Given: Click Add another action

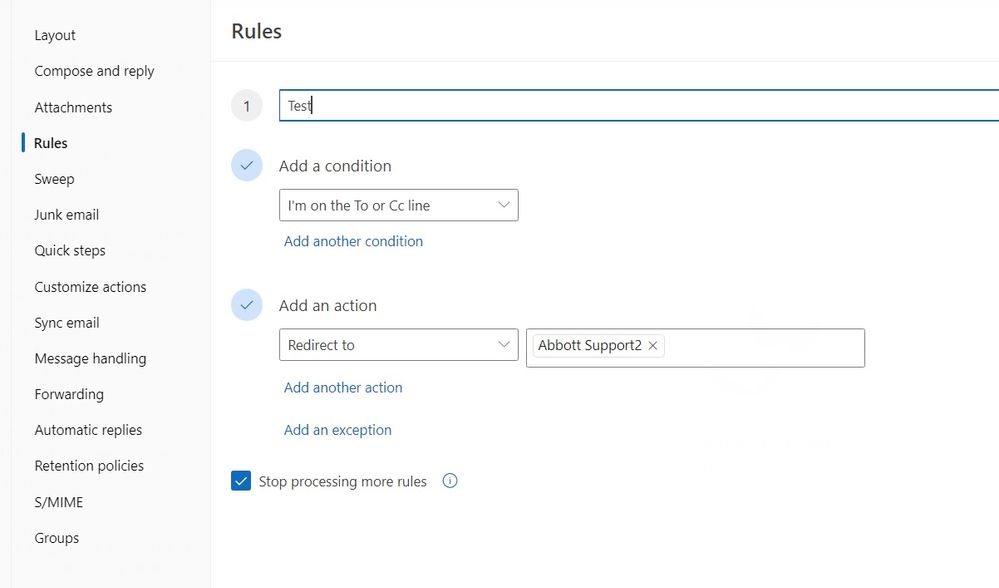Looking at the screenshot, I should 343,387.
